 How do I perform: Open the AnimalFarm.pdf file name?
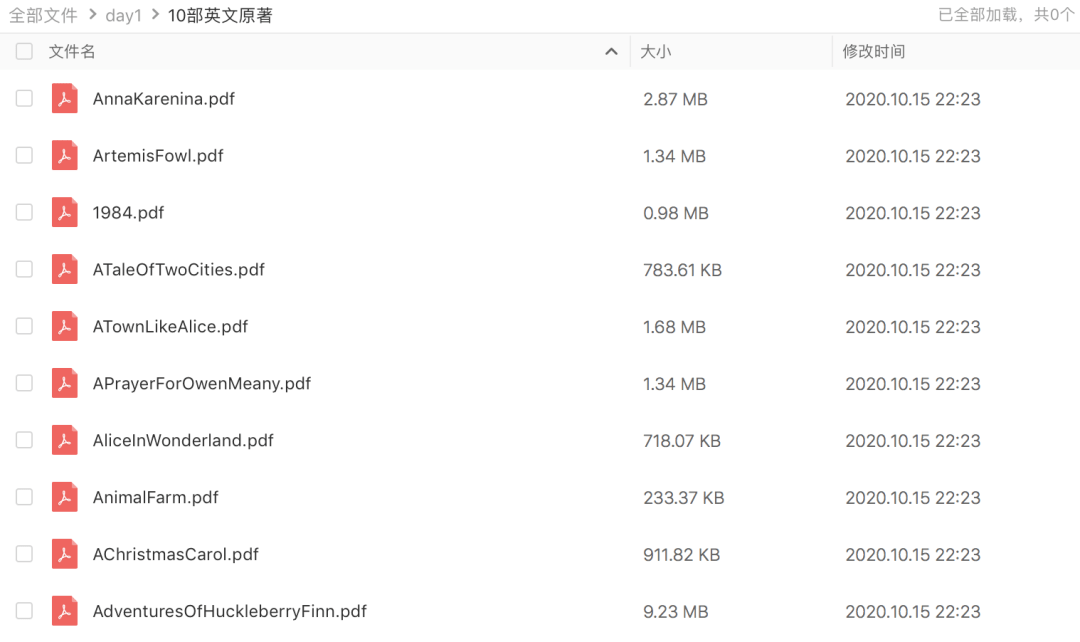coord(155,498)
